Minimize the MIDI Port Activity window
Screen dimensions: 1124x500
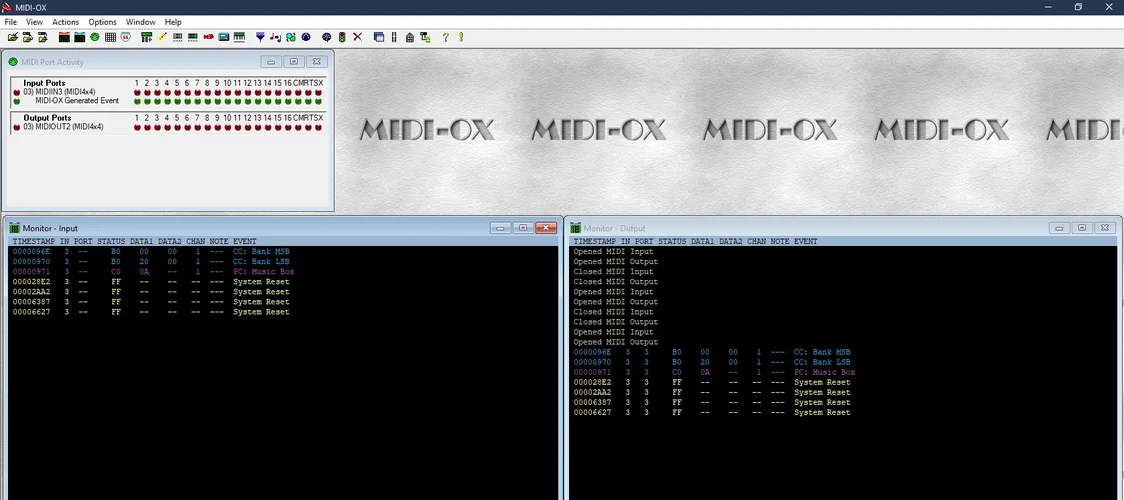pos(271,62)
